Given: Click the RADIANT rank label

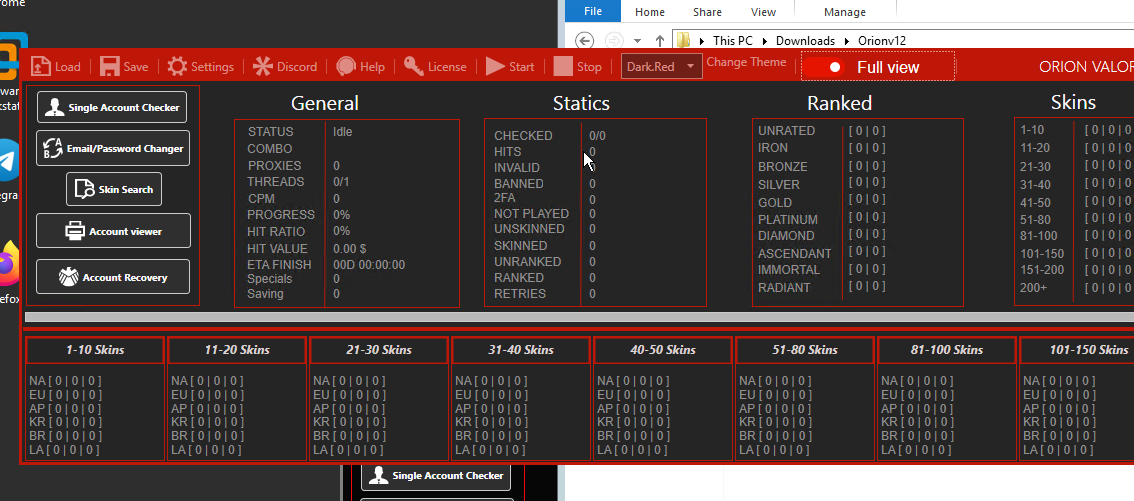Looking at the screenshot, I should coord(784,288).
